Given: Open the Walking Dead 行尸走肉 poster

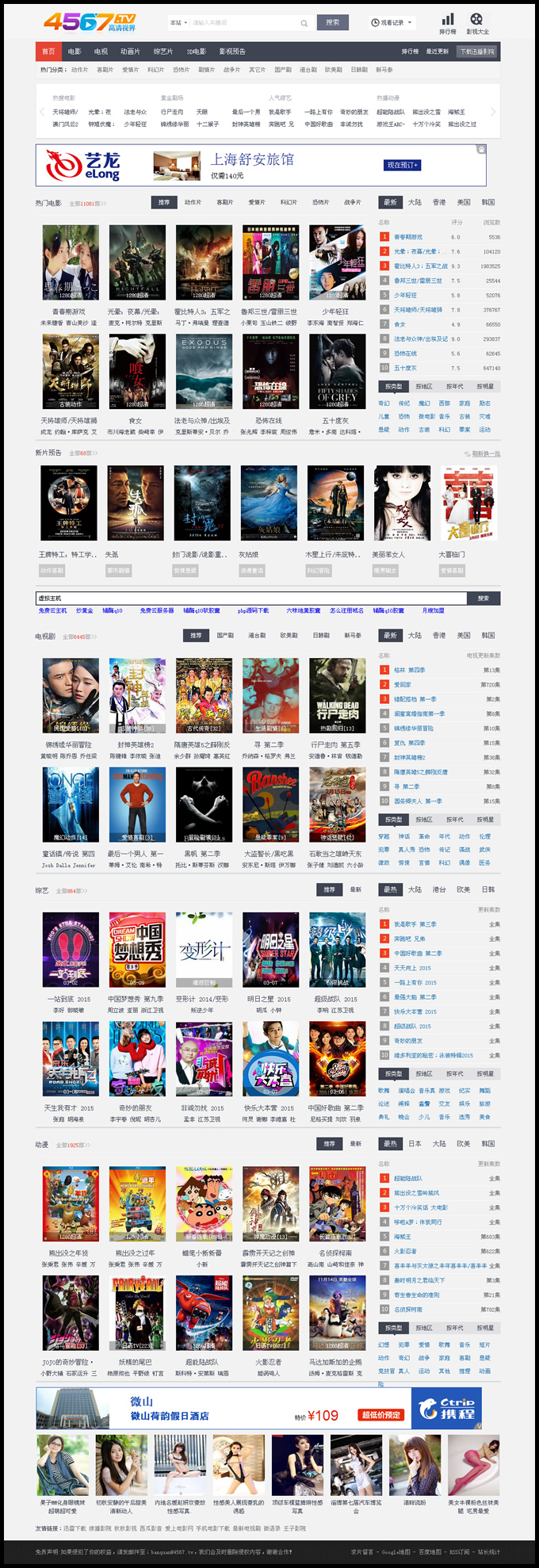Looking at the screenshot, I should 337,695.
